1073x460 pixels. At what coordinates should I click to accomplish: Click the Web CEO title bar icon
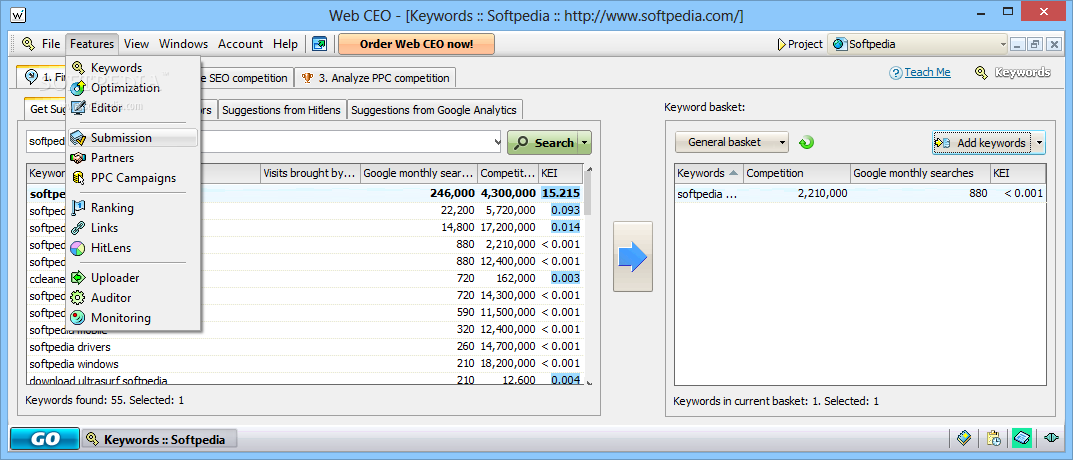coord(19,14)
